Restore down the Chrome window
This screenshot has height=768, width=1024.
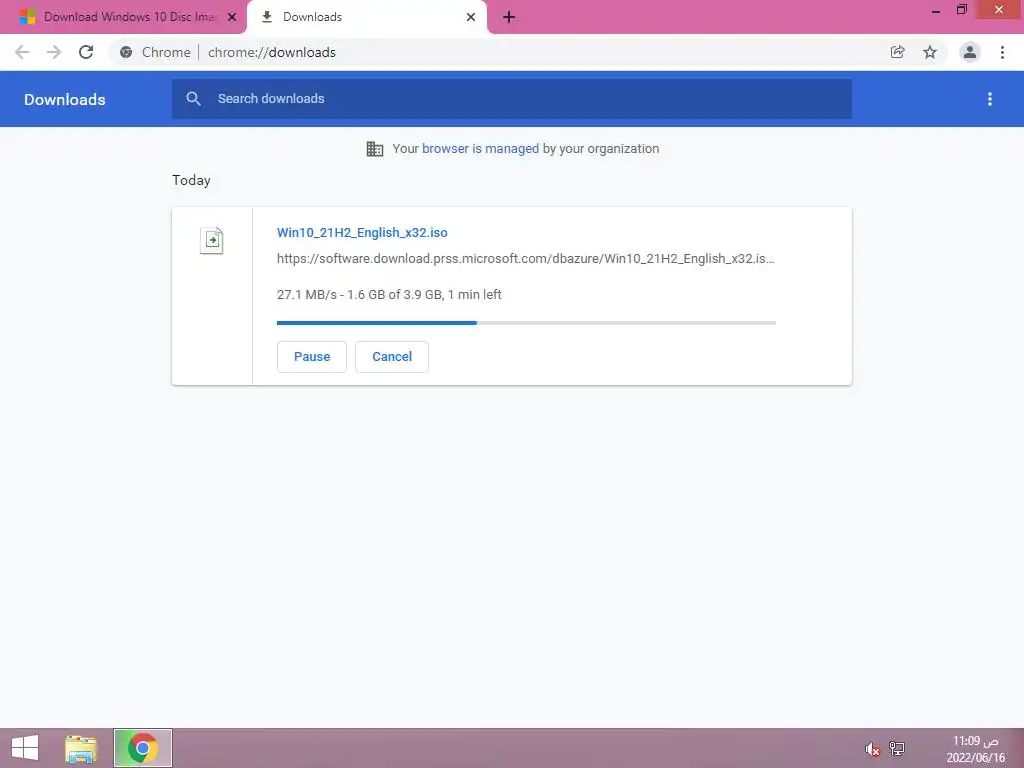tap(961, 10)
